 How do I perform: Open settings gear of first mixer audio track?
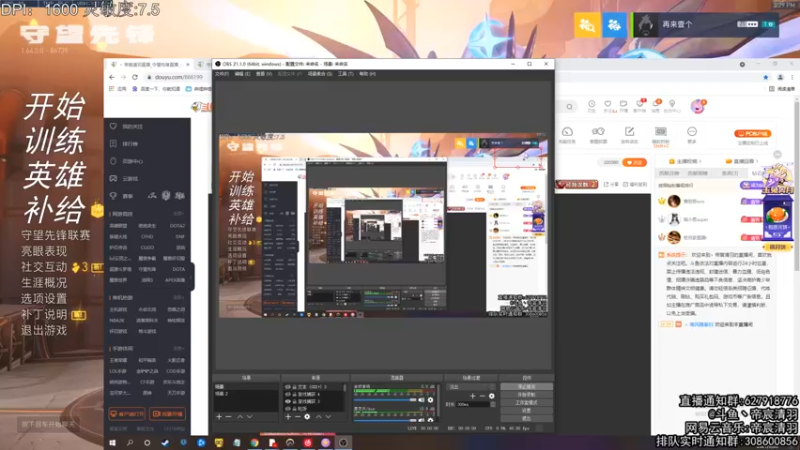click(x=430, y=400)
